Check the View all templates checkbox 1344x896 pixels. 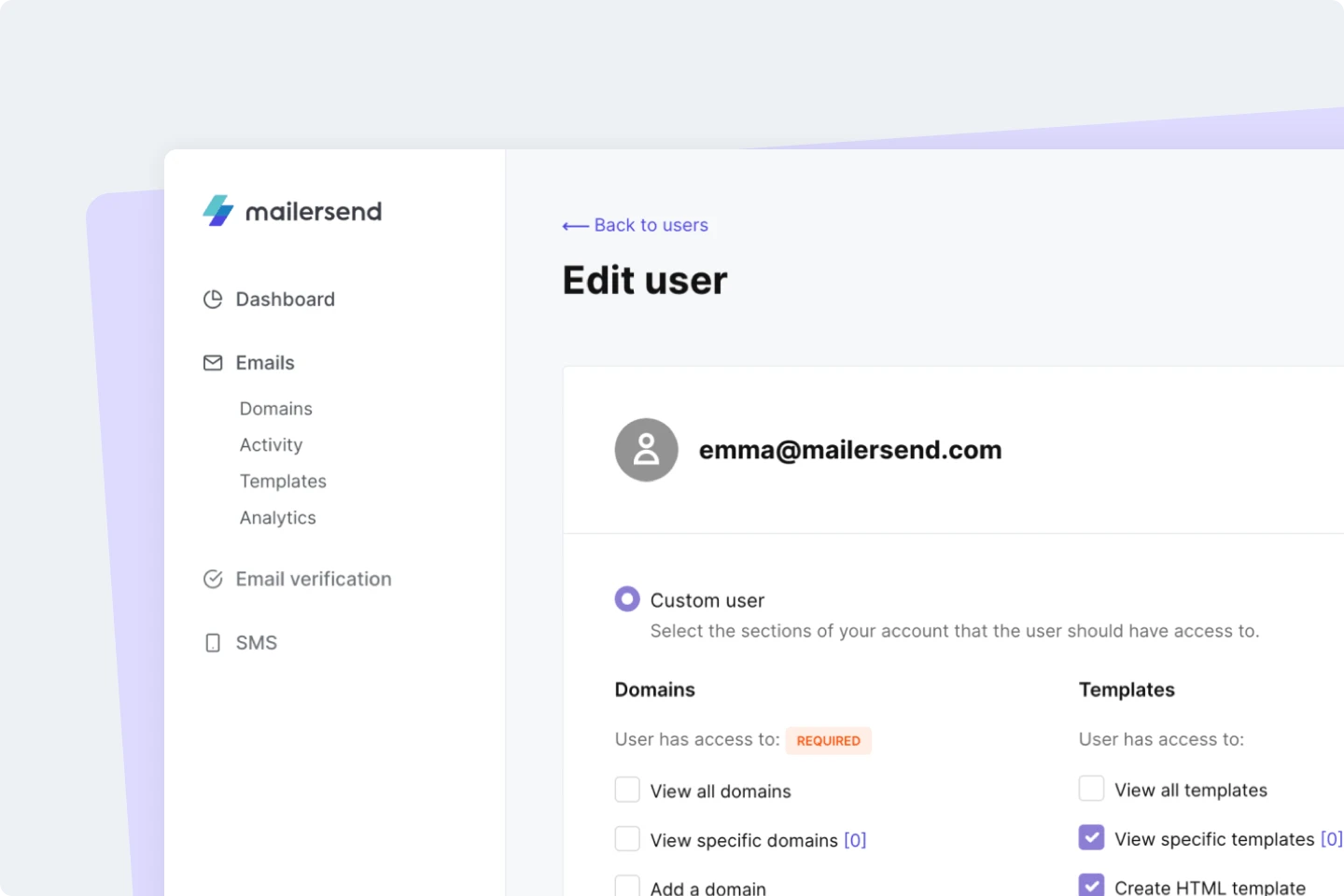(x=1092, y=789)
